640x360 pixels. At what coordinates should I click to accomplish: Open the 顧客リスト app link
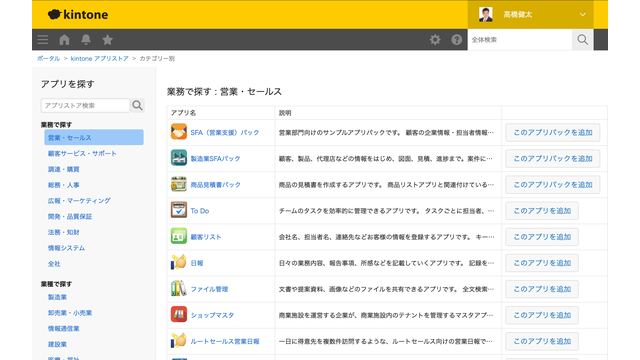(206, 237)
